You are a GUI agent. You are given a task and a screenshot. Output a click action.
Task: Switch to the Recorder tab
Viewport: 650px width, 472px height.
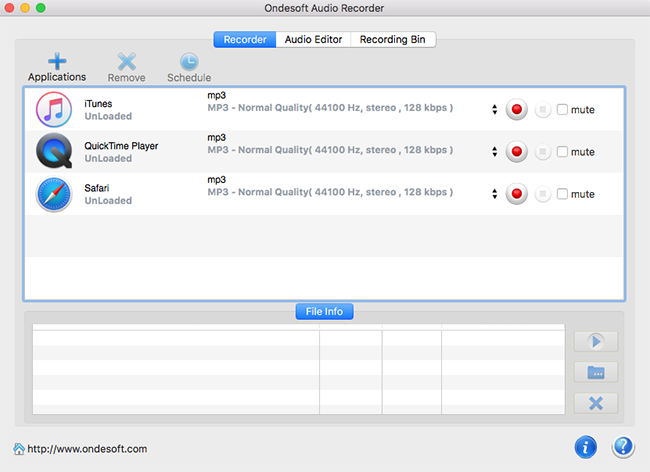click(x=245, y=39)
